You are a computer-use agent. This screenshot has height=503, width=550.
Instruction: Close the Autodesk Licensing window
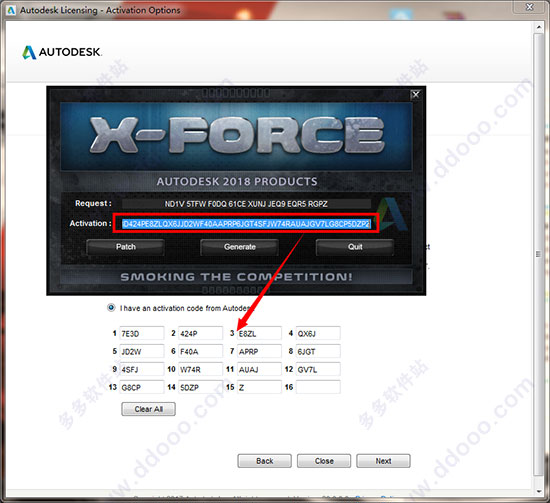[x=530, y=7]
